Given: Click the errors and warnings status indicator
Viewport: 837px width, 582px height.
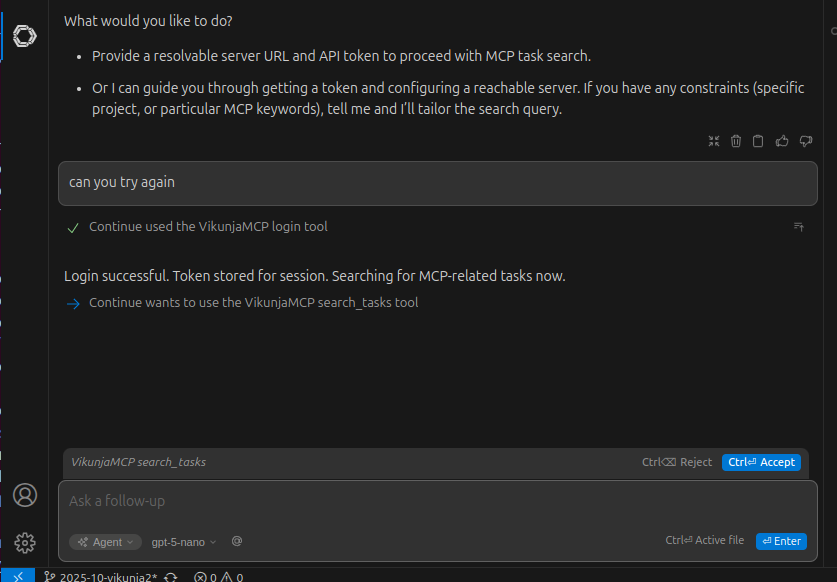Looking at the screenshot, I should (219, 576).
